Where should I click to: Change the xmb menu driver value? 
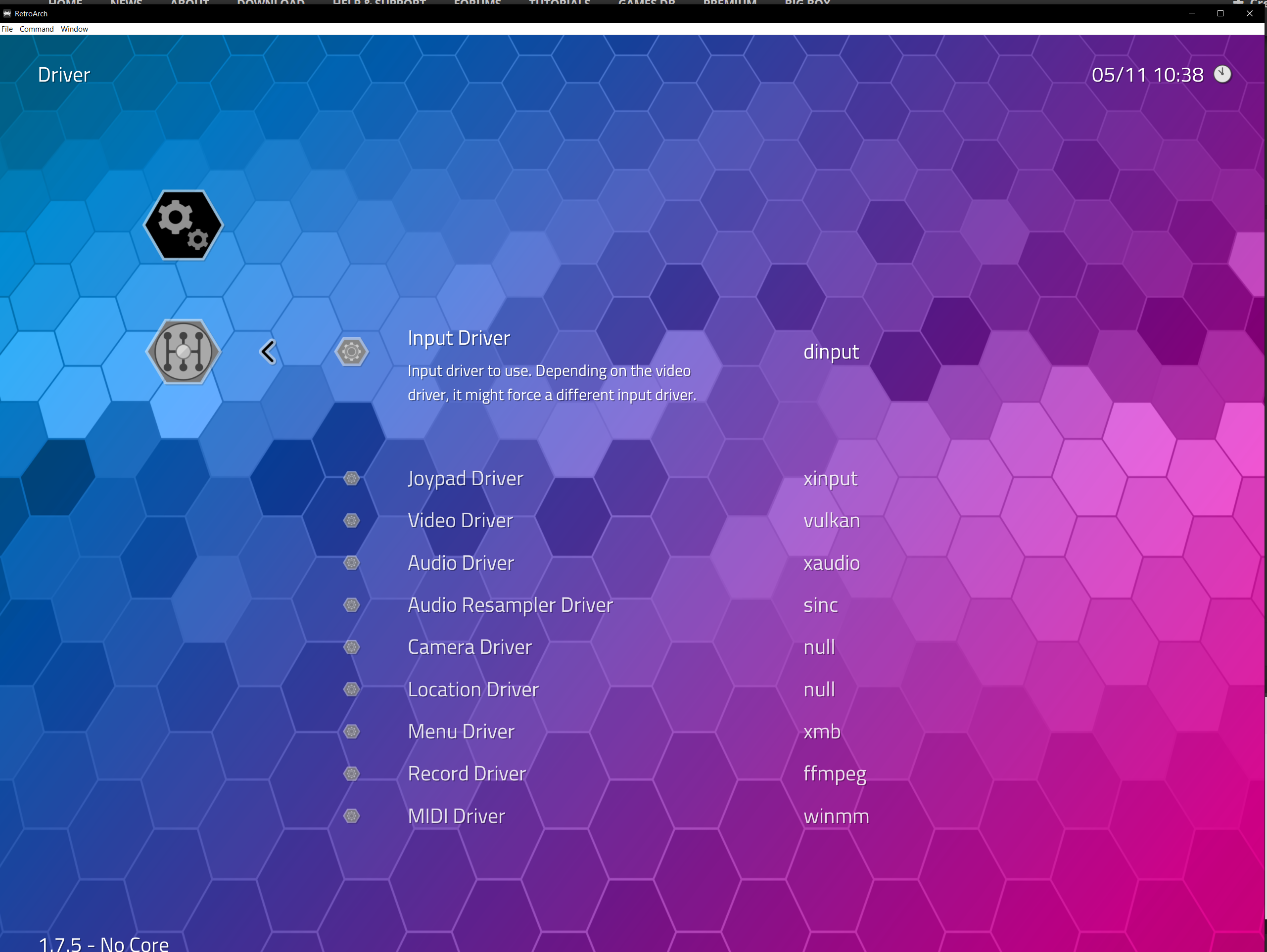[822, 731]
